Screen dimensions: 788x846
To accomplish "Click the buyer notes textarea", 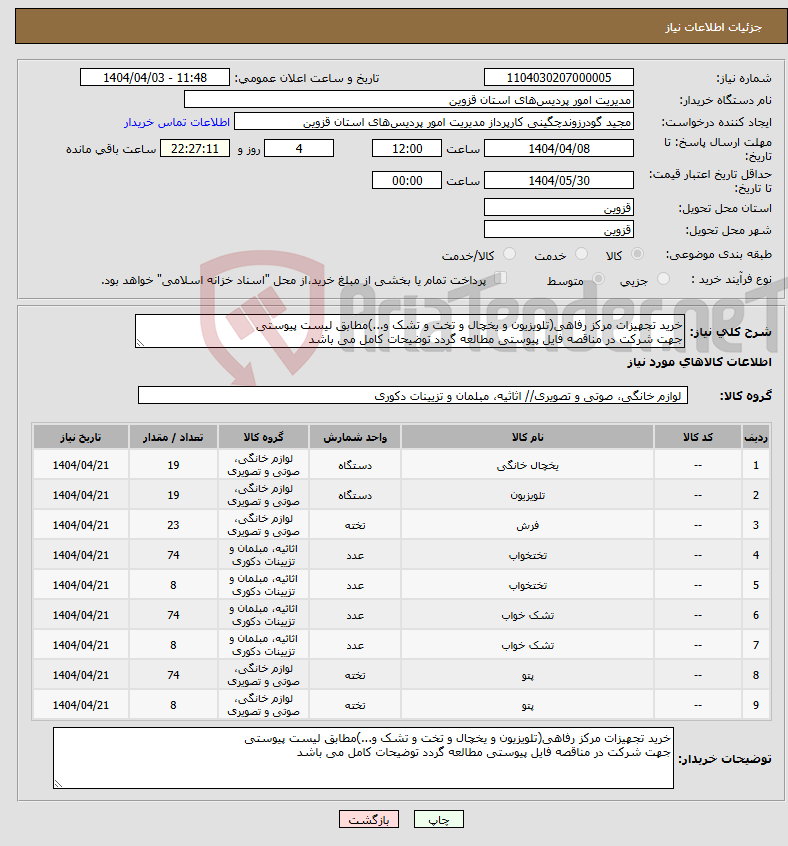I will 364,758.
